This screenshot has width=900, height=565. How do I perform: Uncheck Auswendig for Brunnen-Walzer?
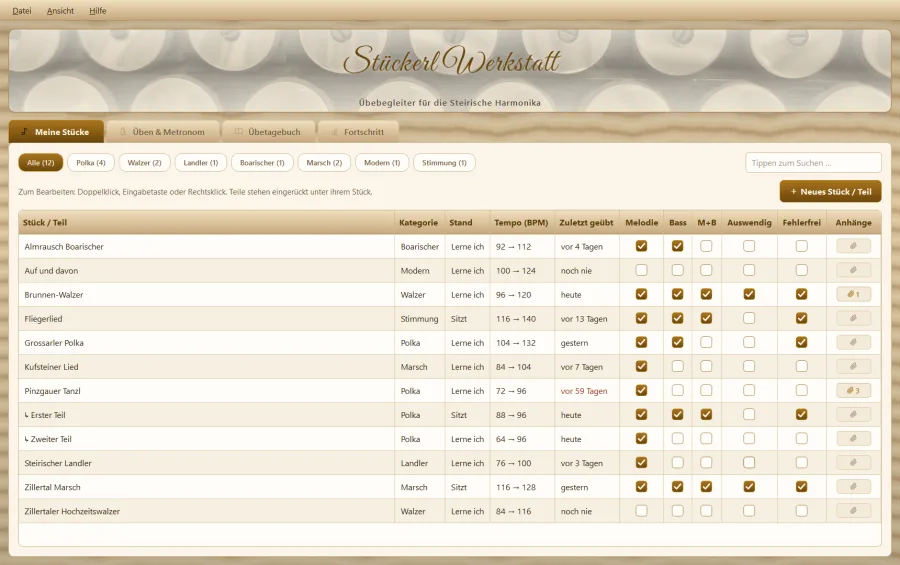point(749,295)
